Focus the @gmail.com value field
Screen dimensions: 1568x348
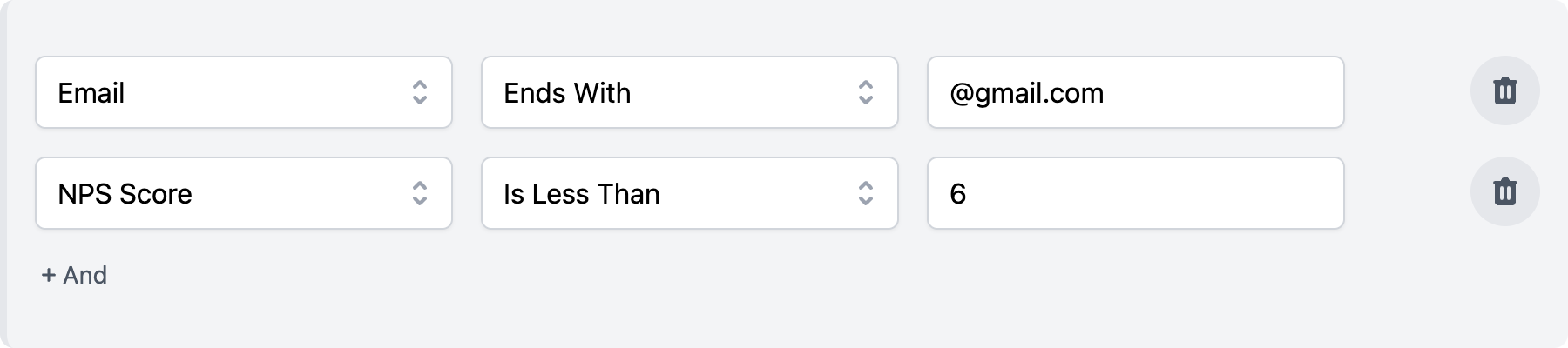pos(1136,92)
